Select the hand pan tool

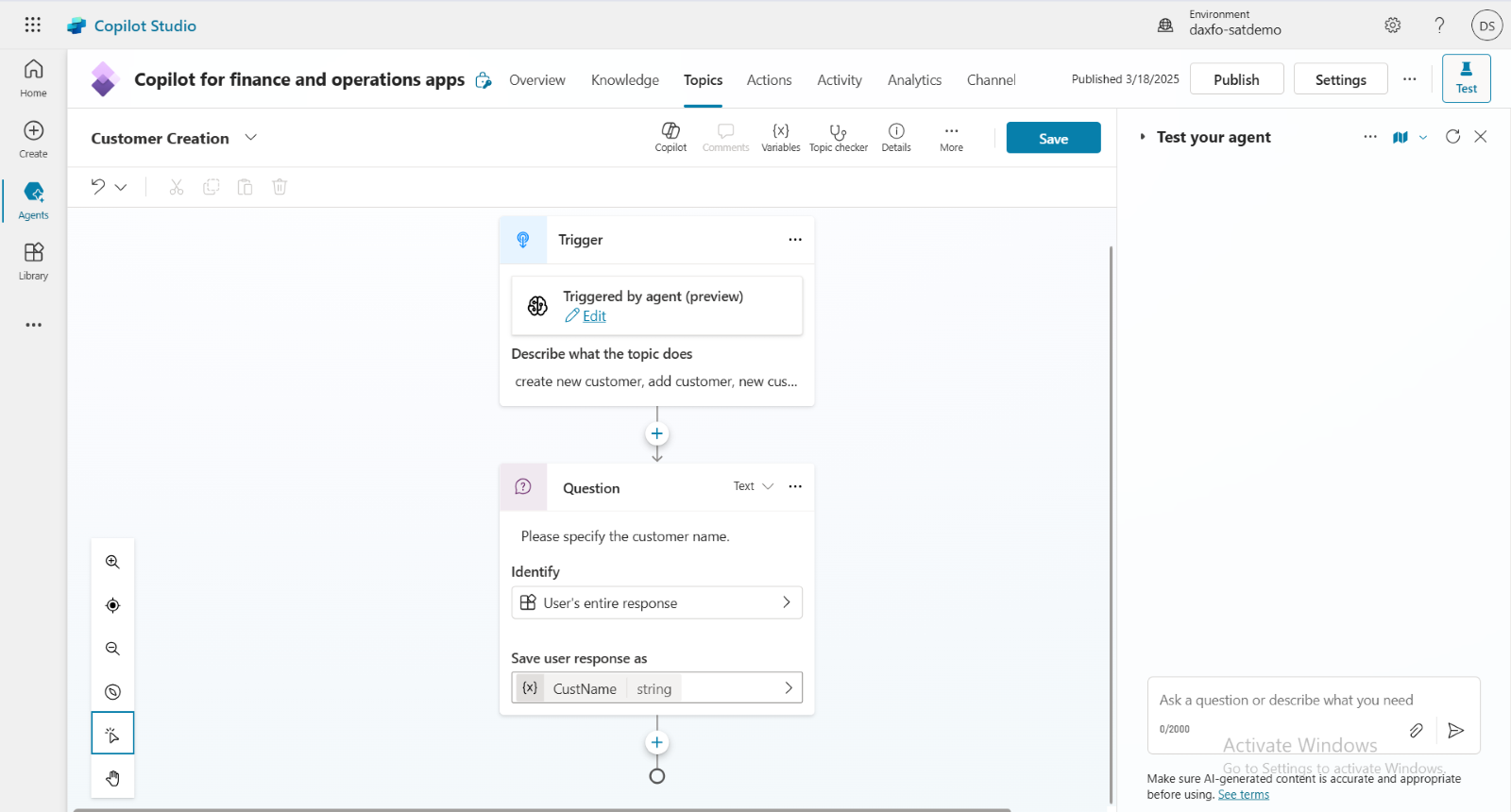(112, 778)
